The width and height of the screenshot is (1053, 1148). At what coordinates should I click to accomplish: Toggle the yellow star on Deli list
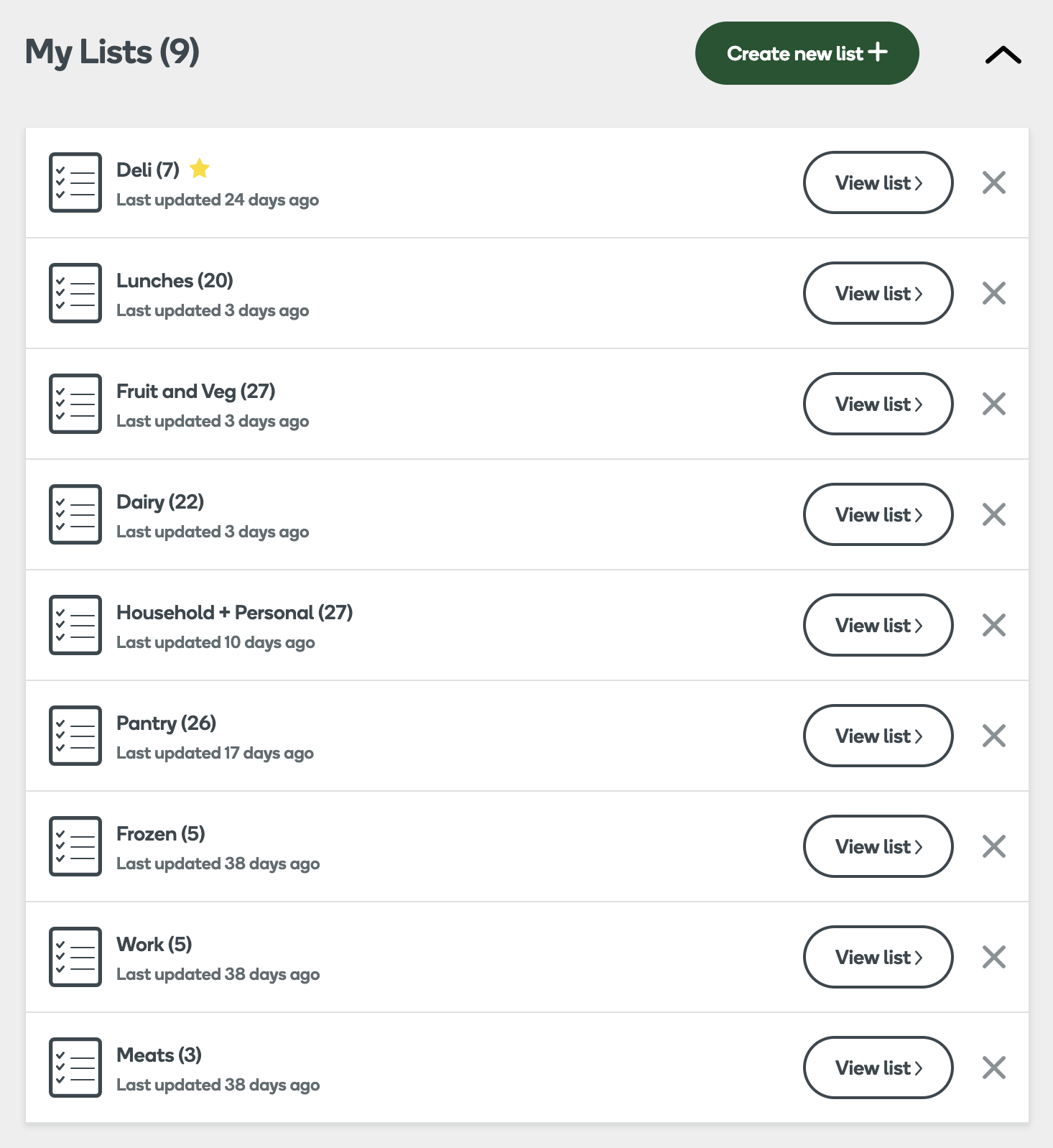[x=199, y=169]
